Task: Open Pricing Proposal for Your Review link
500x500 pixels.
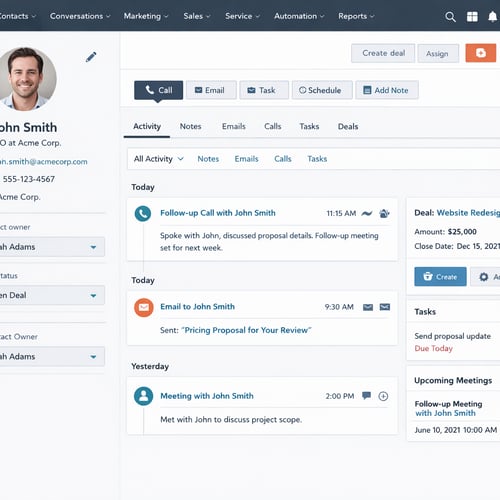Action: pos(246,330)
